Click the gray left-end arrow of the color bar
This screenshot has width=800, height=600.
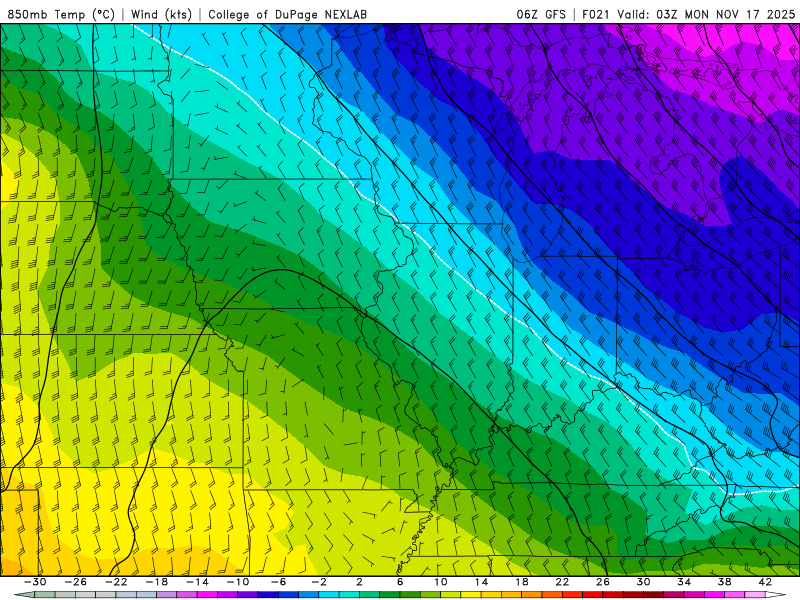tap(24, 595)
